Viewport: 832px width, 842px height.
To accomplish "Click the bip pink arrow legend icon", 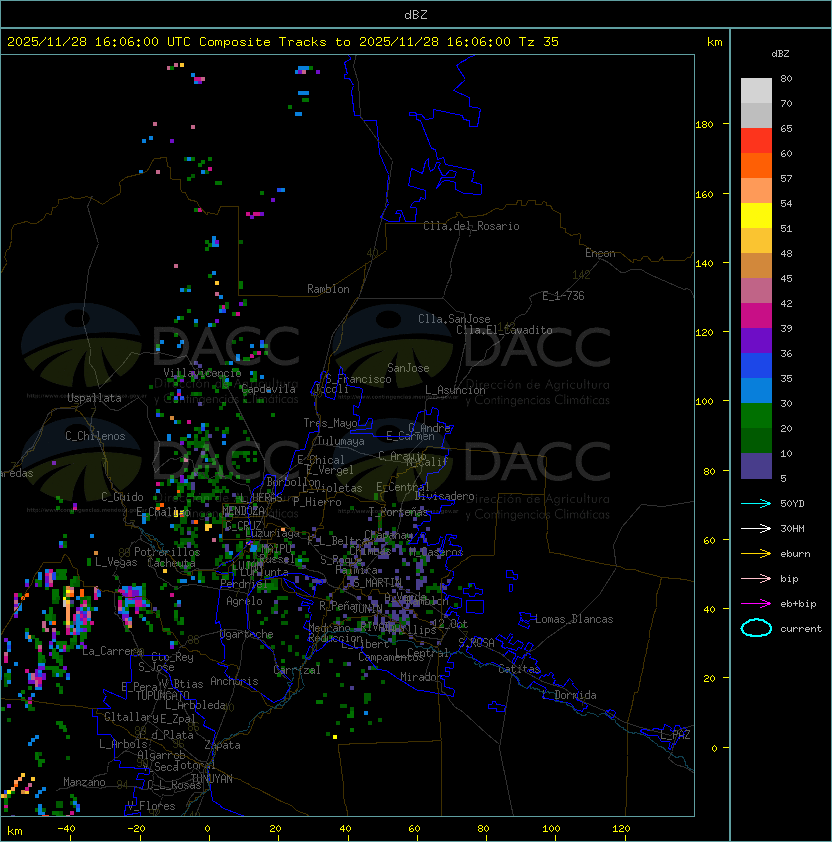I will pyautogui.click(x=756, y=579).
